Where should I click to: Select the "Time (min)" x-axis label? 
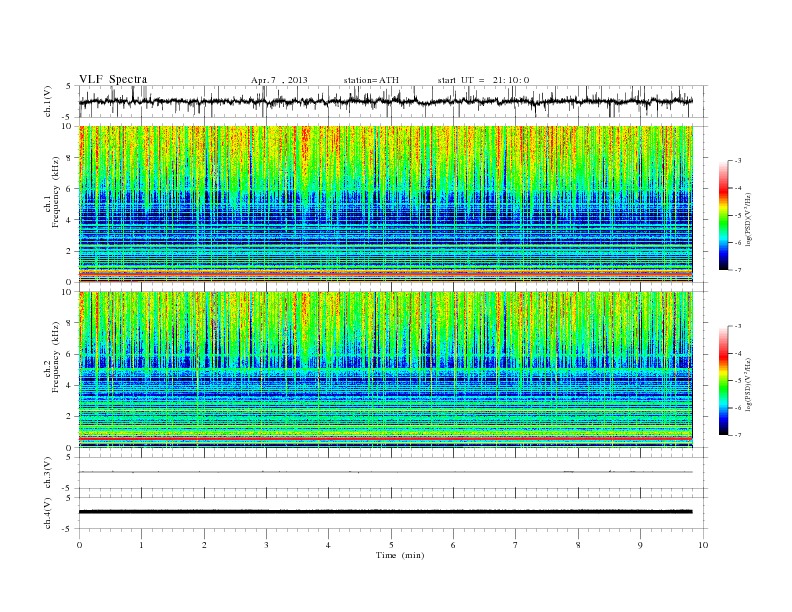point(400,555)
